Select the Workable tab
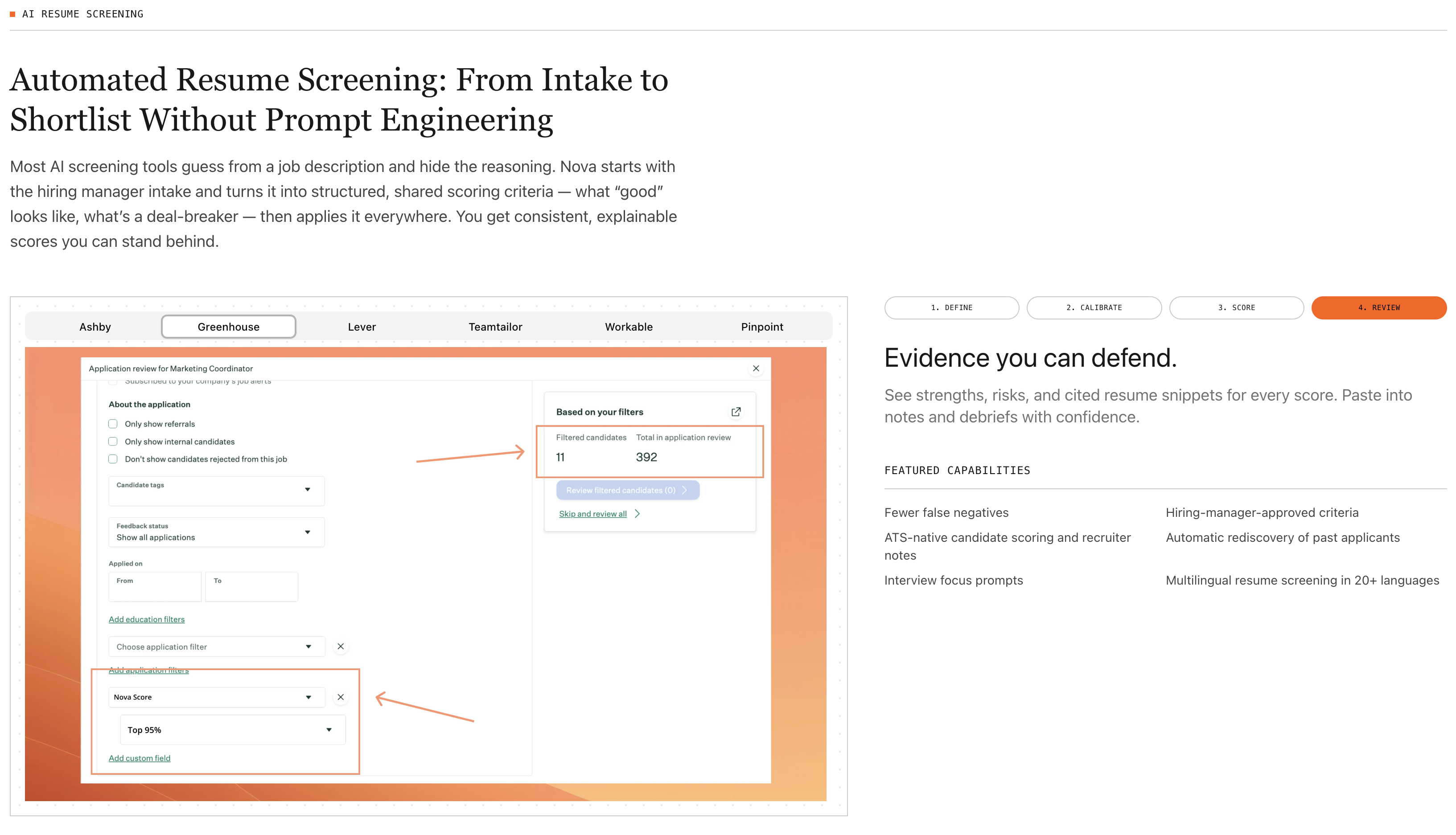 [629, 326]
